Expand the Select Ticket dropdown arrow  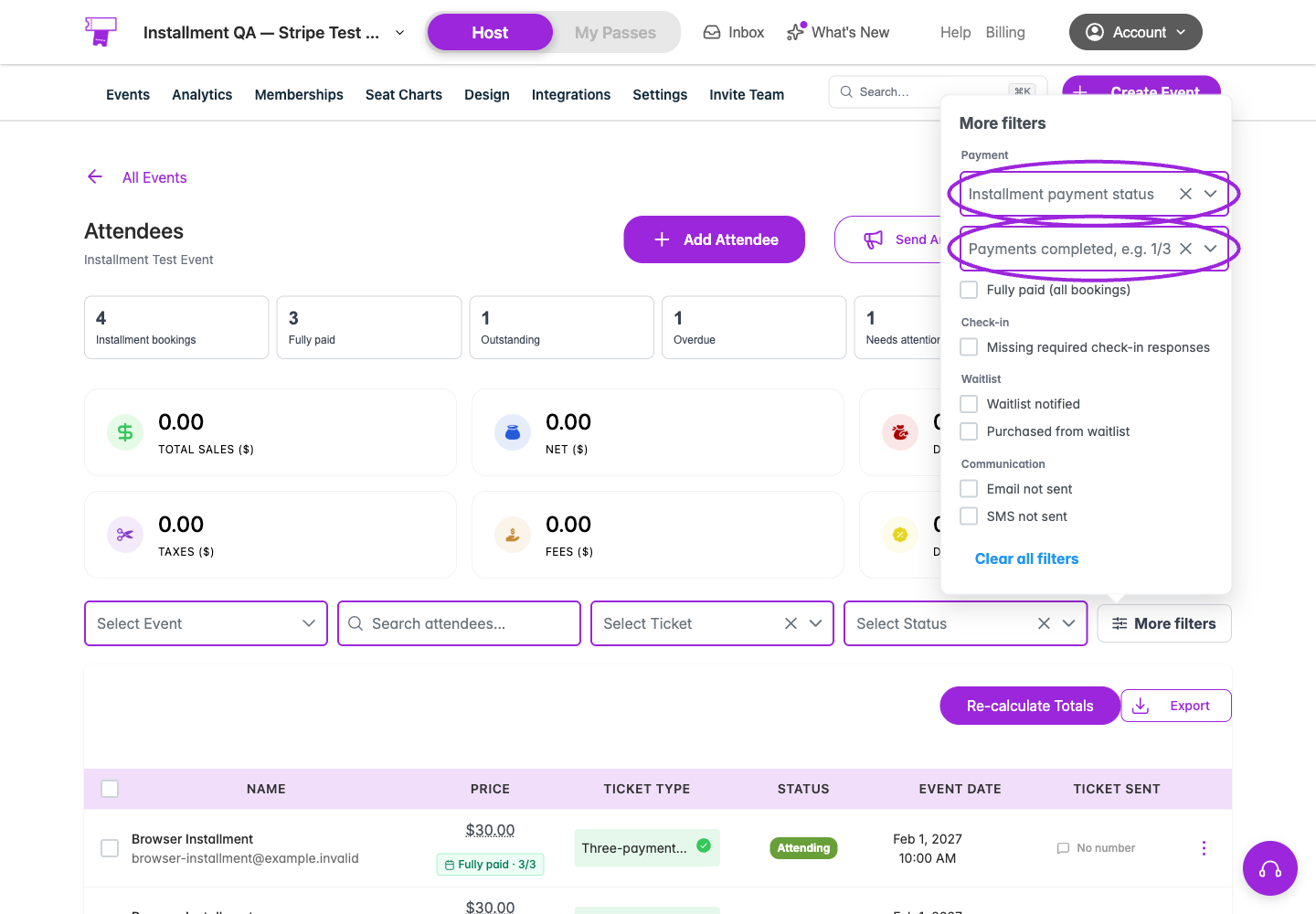click(x=815, y=623)
